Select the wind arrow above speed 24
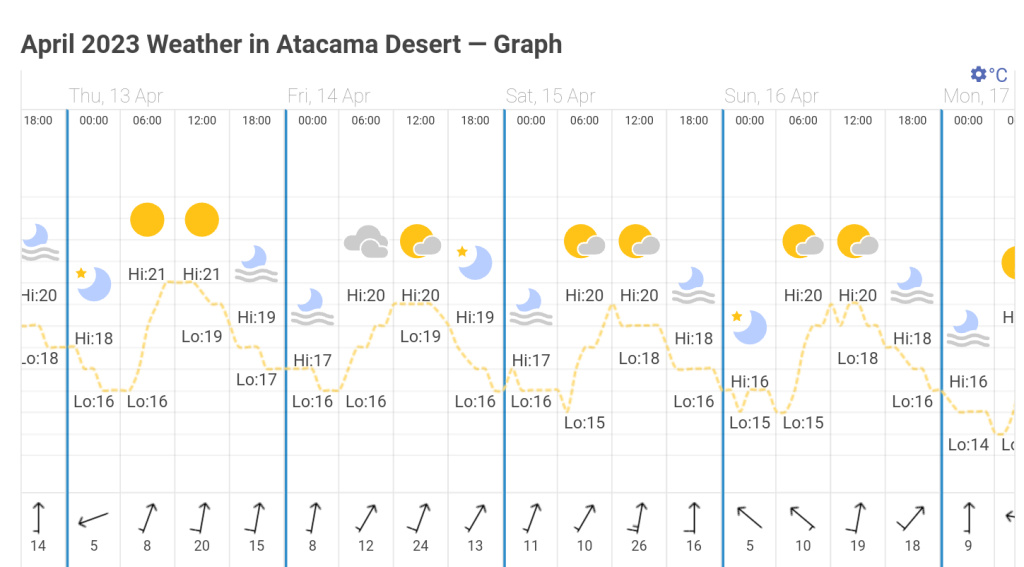Image resolution: width=1024 pixels, height=567 pixels. click(420, 517)
